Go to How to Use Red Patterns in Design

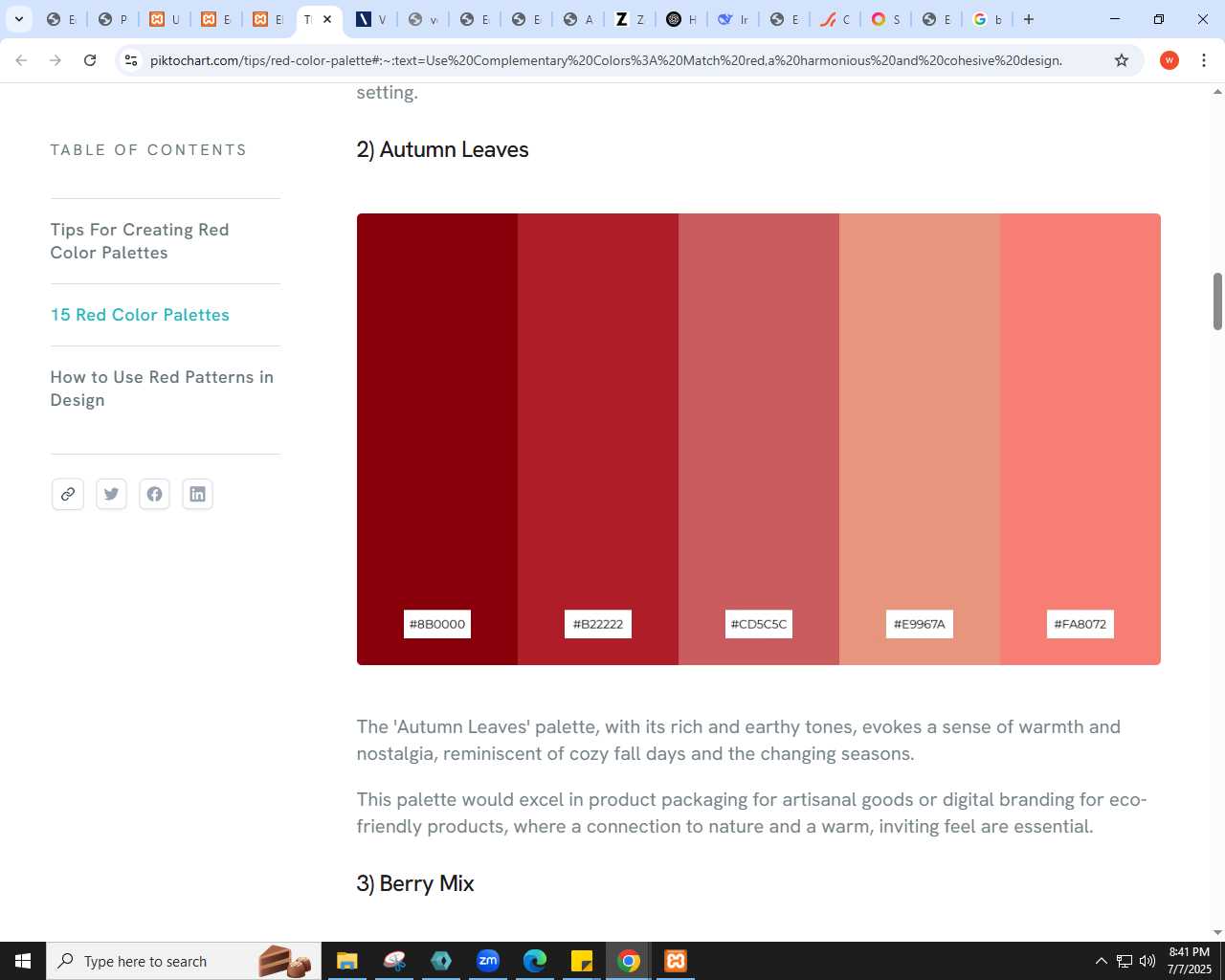pos(162,389)
